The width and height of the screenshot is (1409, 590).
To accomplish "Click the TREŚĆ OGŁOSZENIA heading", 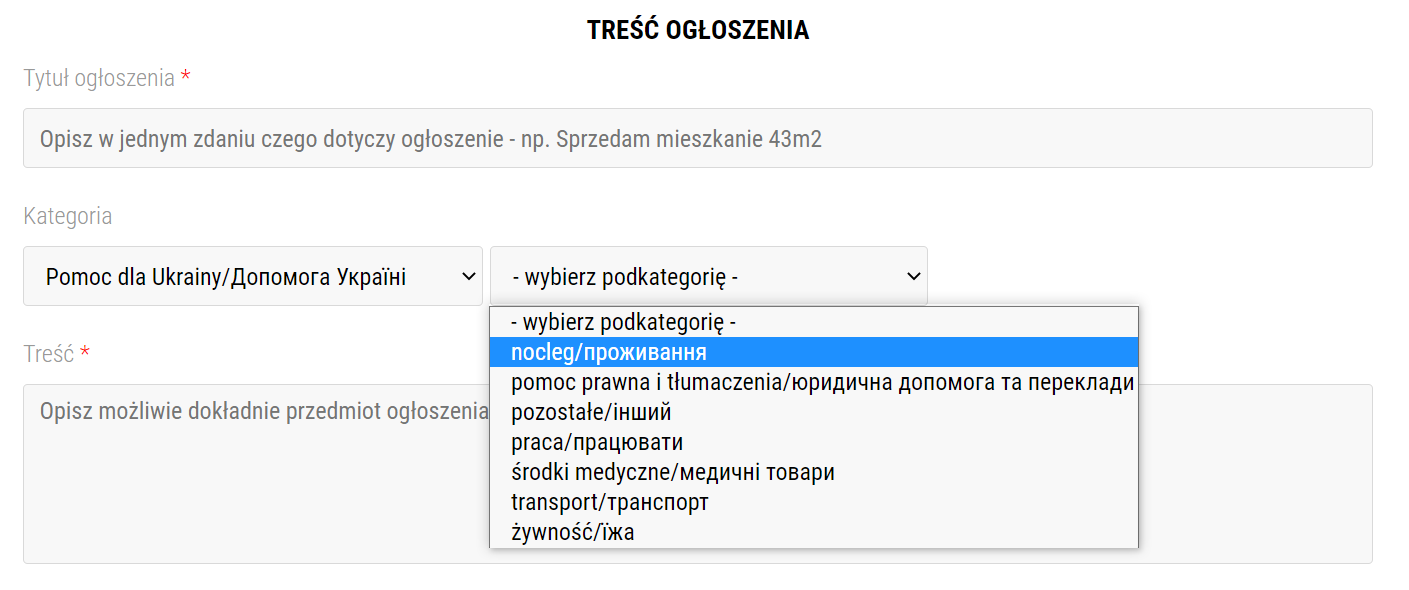I will tap(698, 31).
